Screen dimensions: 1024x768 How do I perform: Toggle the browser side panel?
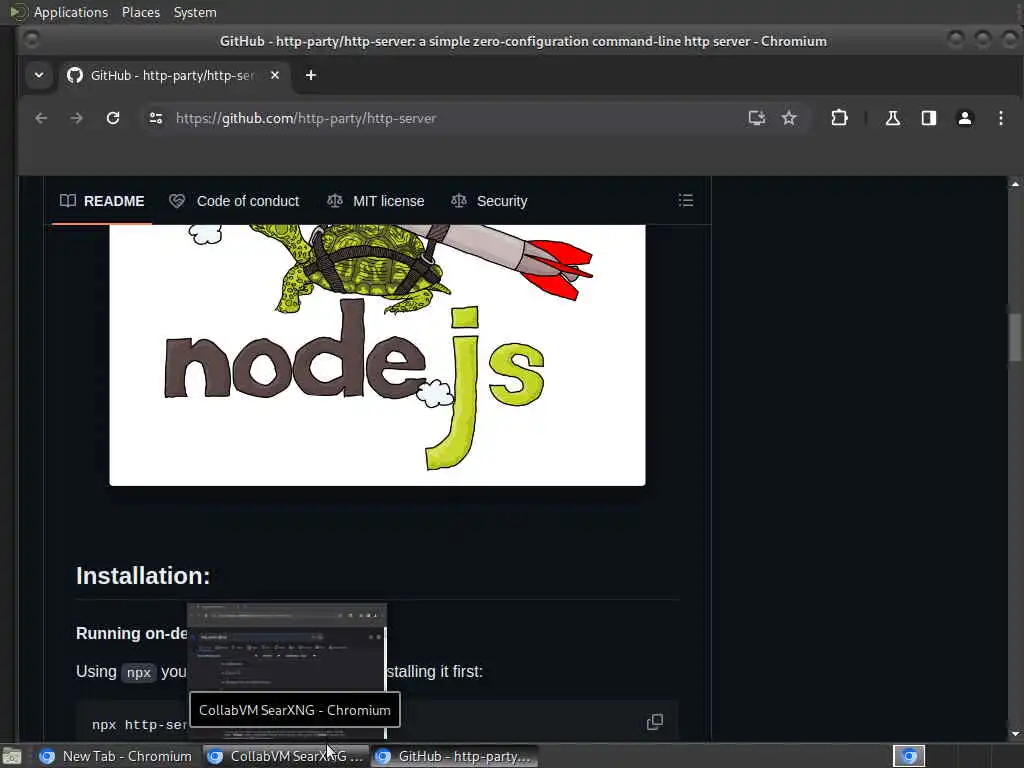[x=929, y=118]
